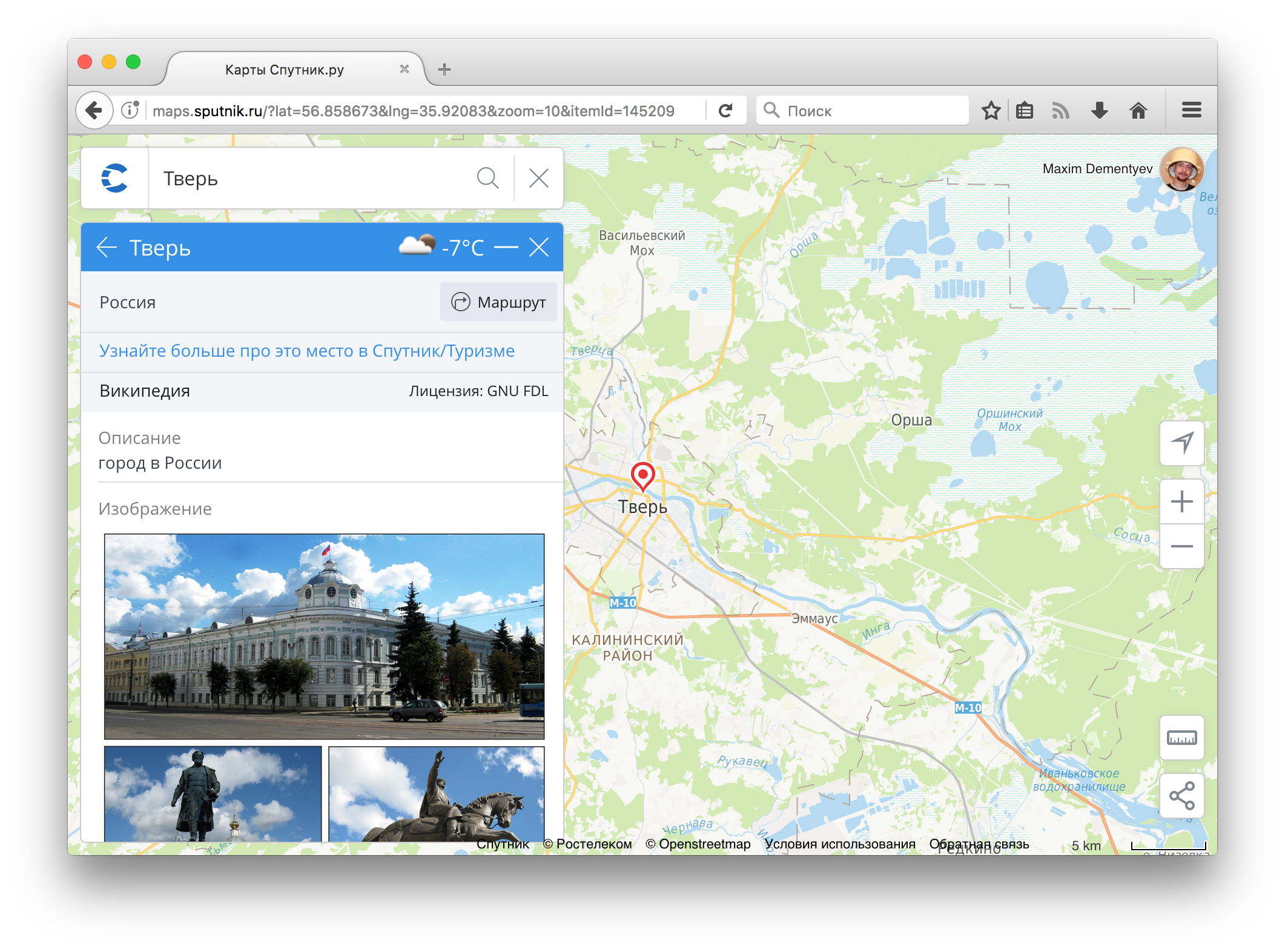Open the © Openstreetmap footer link
This screenshot has width=1285, height=952.
point(698,844)
